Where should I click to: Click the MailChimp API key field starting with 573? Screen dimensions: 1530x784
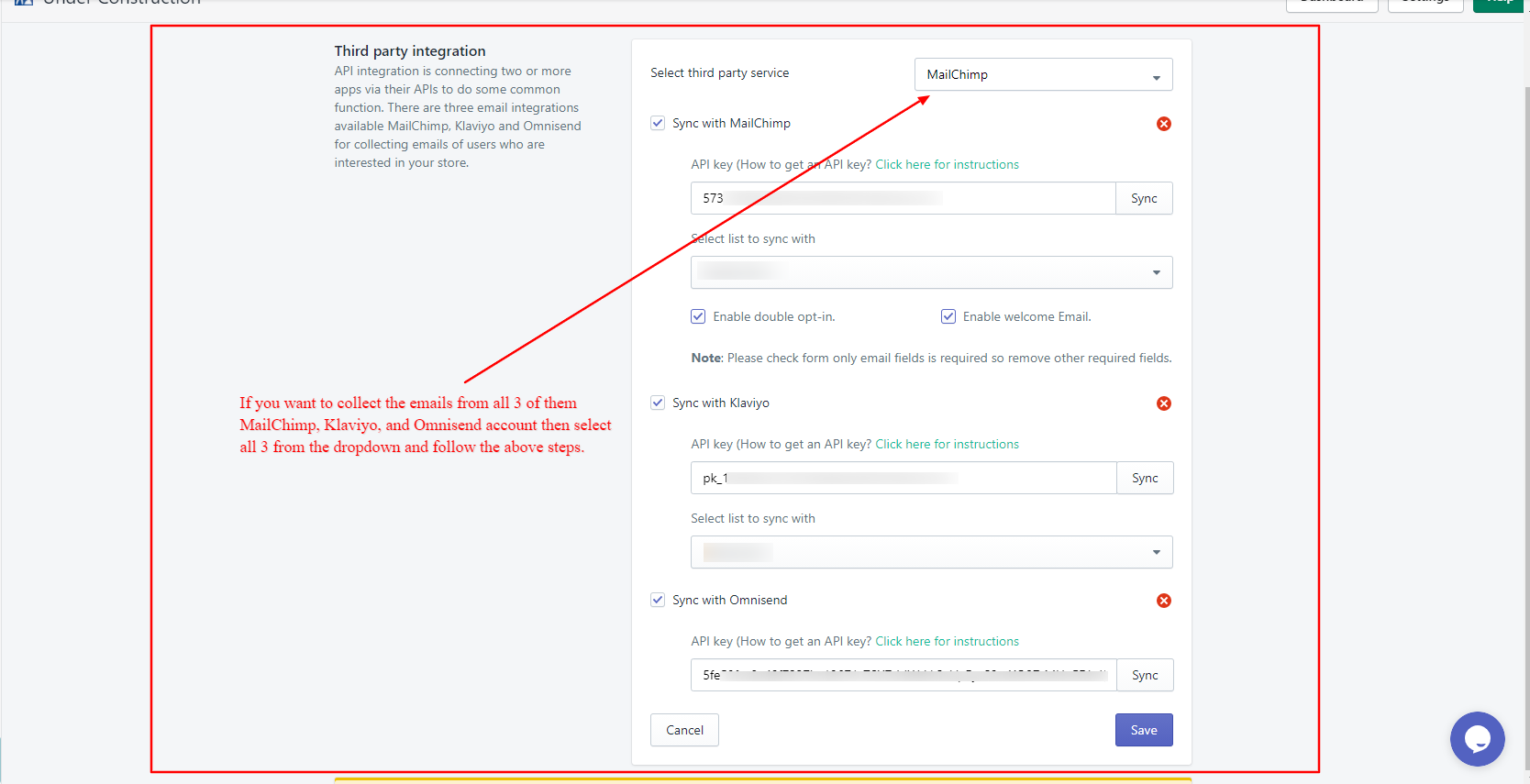904,198
